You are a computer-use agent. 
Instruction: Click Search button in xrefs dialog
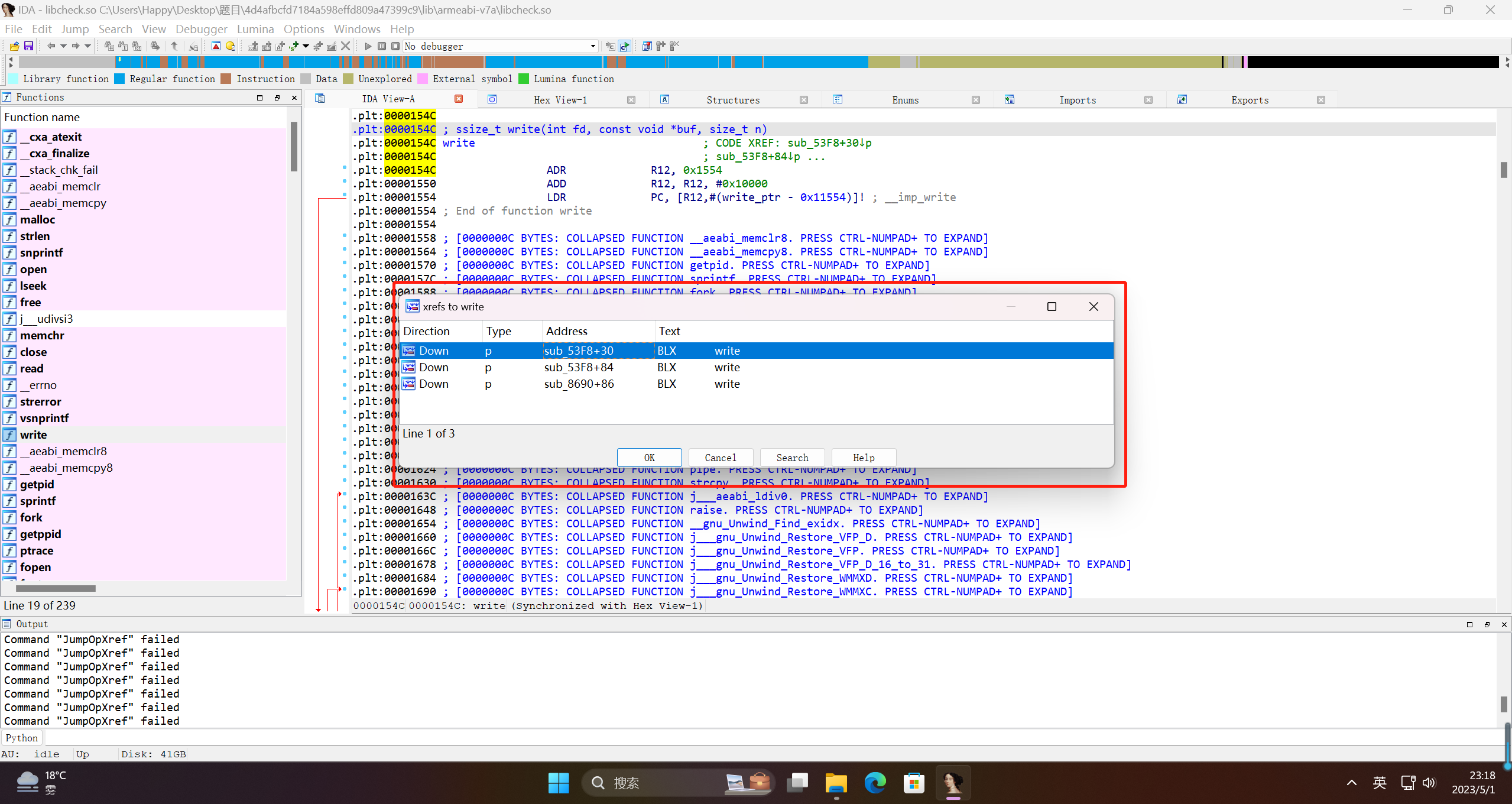point(791,458)
